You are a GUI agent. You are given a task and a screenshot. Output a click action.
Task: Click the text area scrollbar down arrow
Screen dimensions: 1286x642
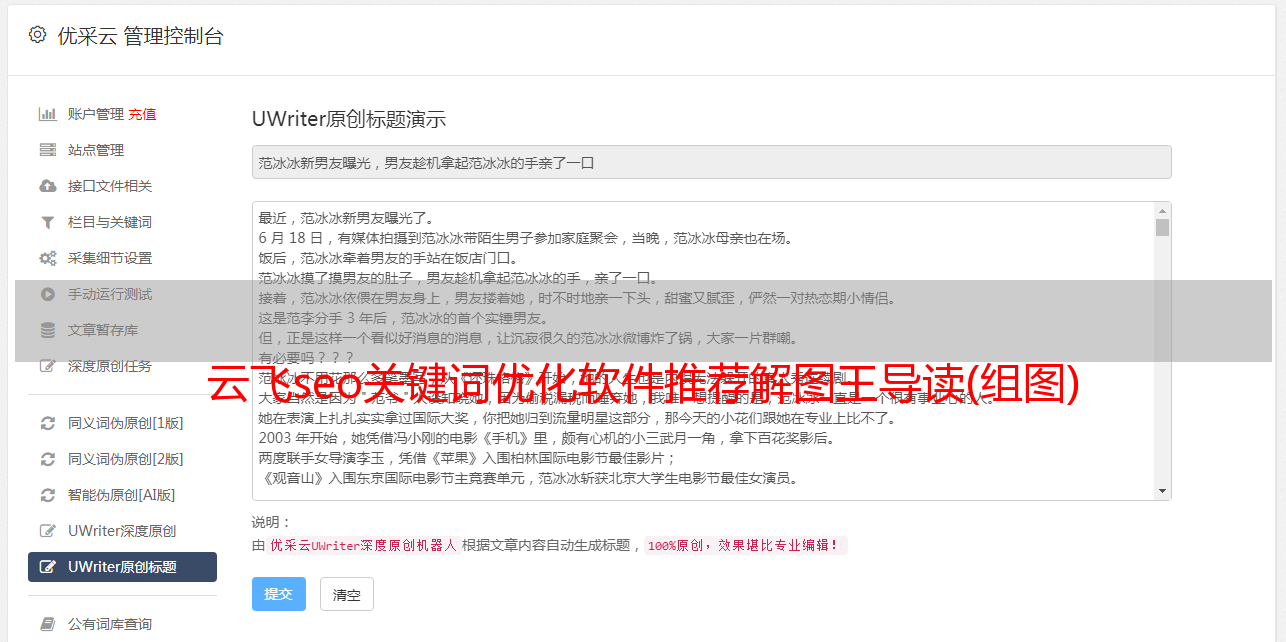click(1162, 491)
